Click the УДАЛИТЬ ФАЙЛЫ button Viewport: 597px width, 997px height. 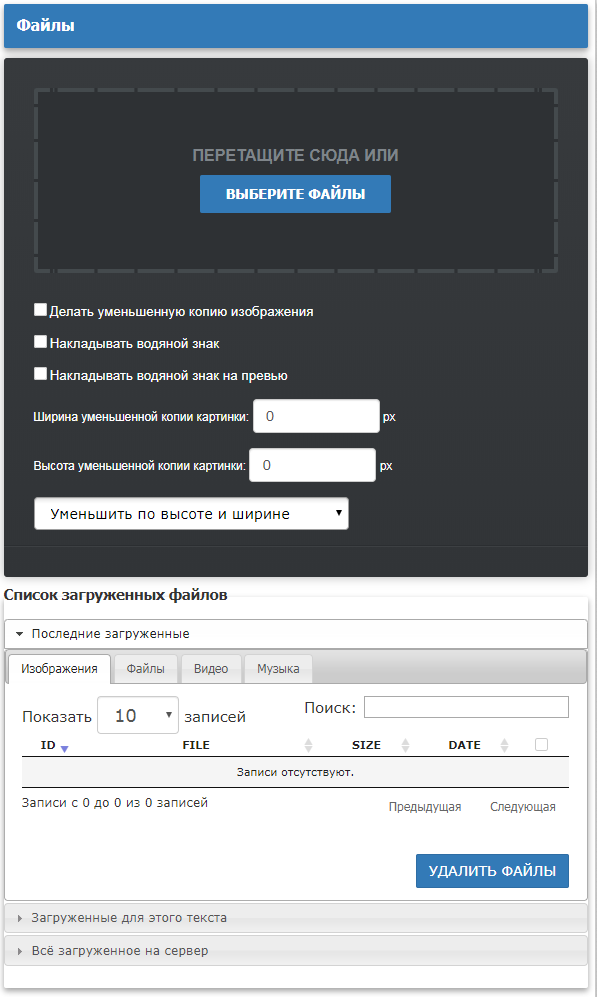point(492,871)
